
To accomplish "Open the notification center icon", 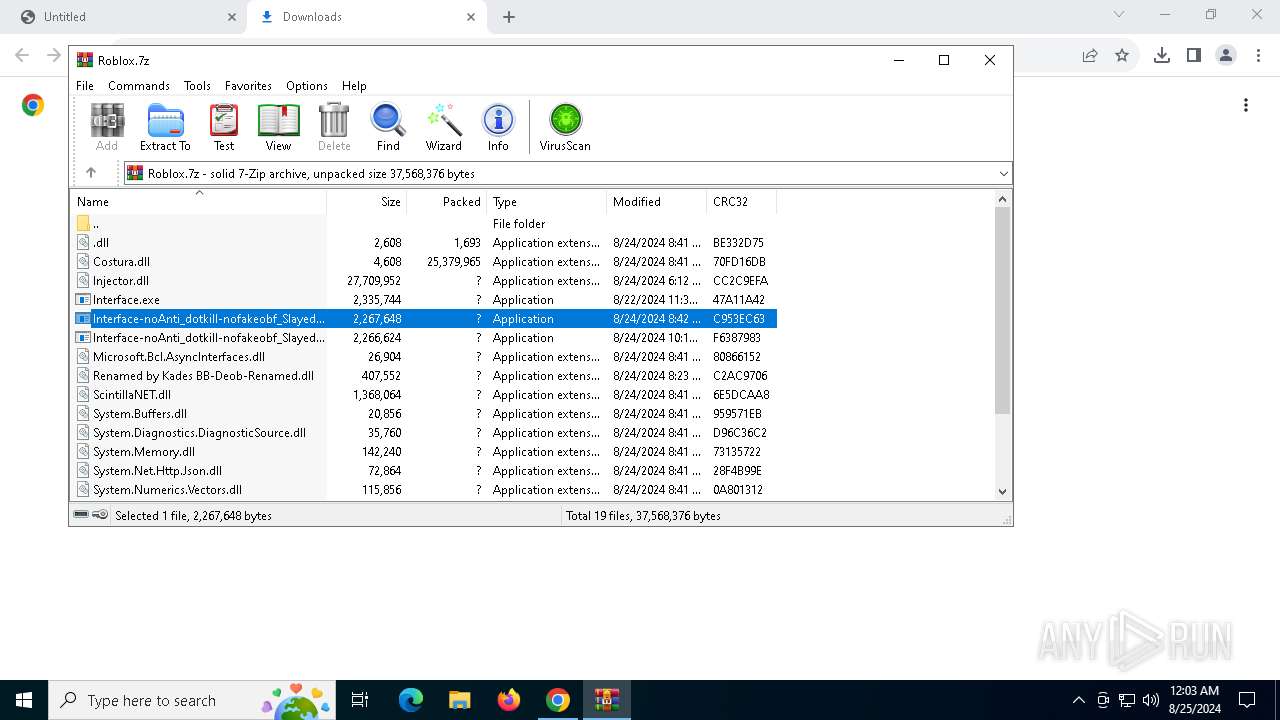I will click(x=1247, y=700).
